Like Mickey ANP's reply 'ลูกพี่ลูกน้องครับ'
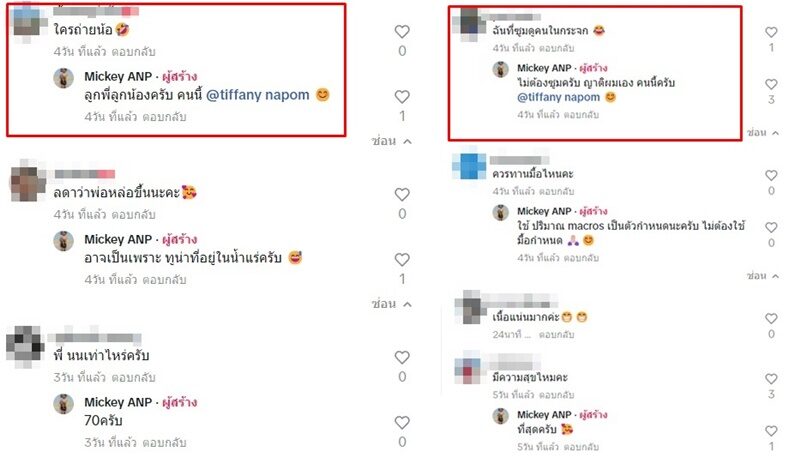This screenshot has width=800, height=457. [402, 97]
